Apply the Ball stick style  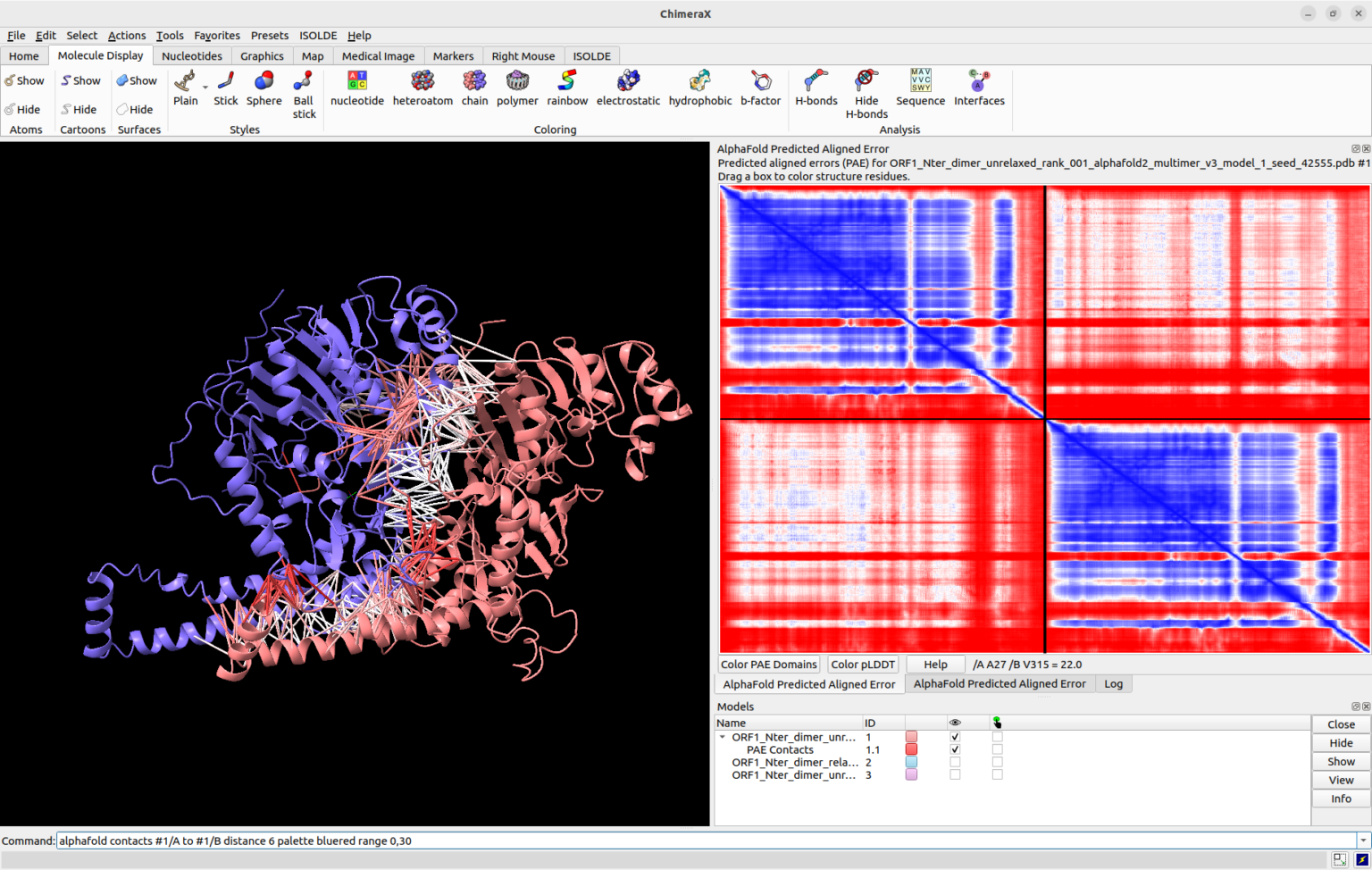click(304, 95)
